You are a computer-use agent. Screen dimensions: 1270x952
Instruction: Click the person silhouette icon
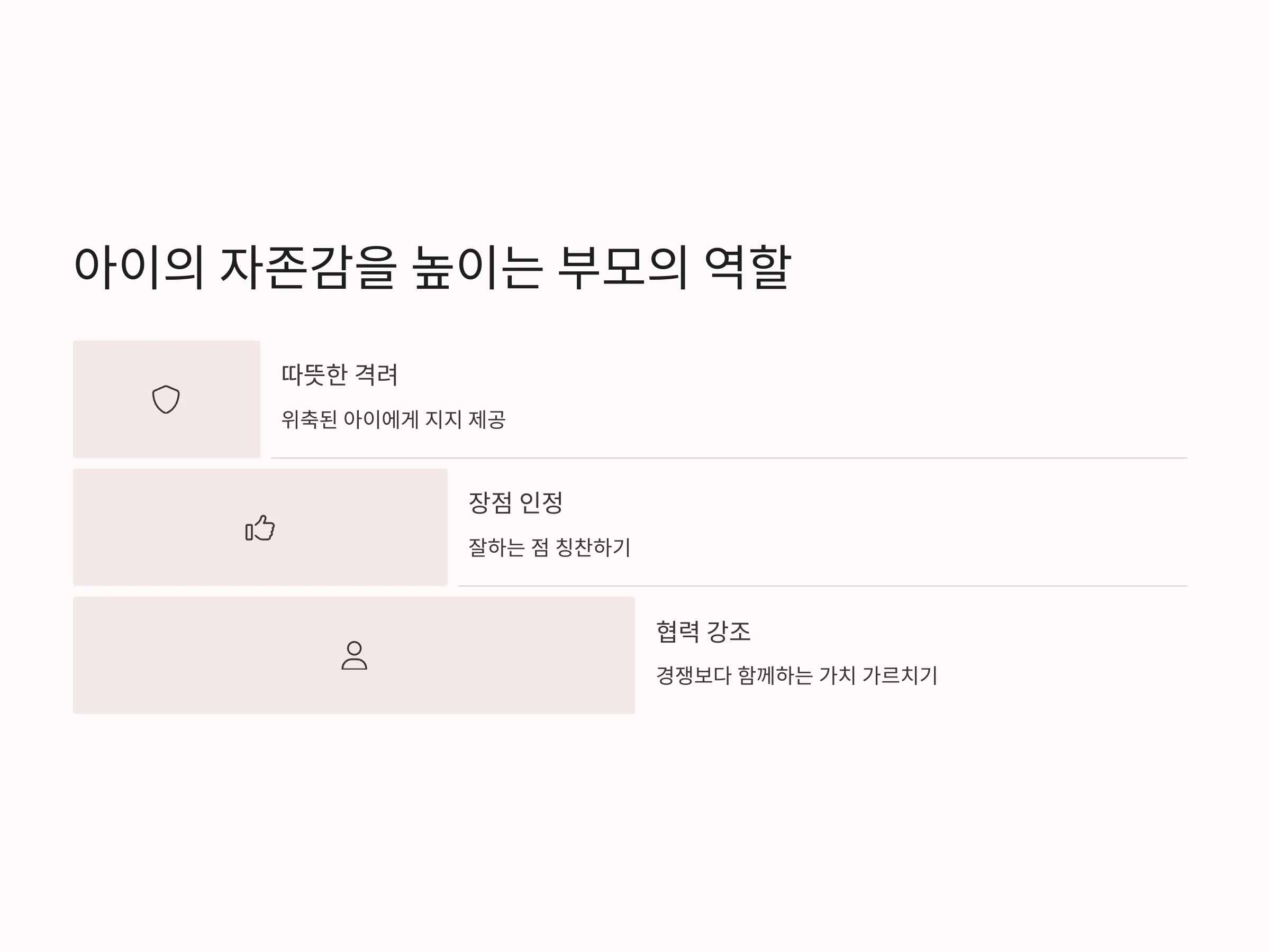(354, 655)
